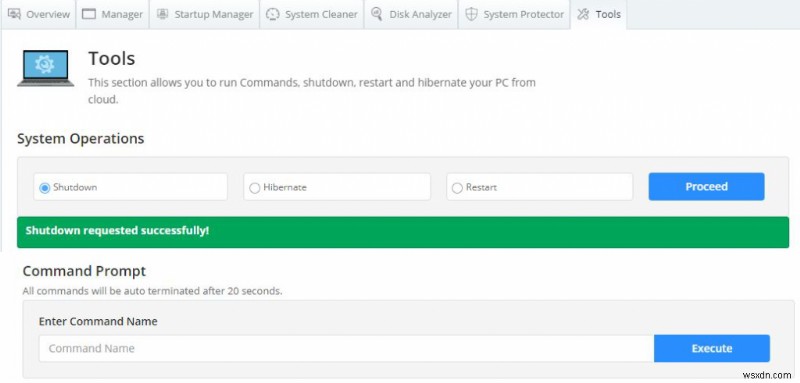Click the System Protector shield icon
This screenshot has height=383, width=800.
pos(471,14)
